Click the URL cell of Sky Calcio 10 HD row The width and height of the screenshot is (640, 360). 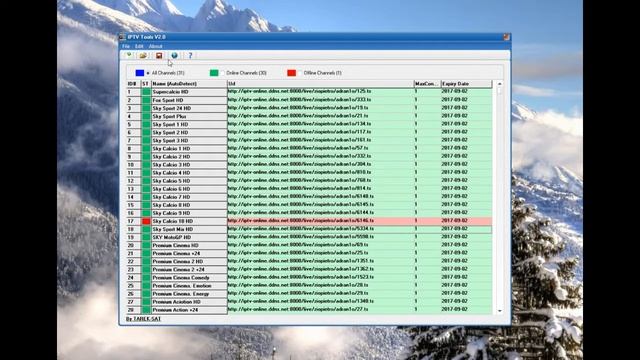coord(320,221)
